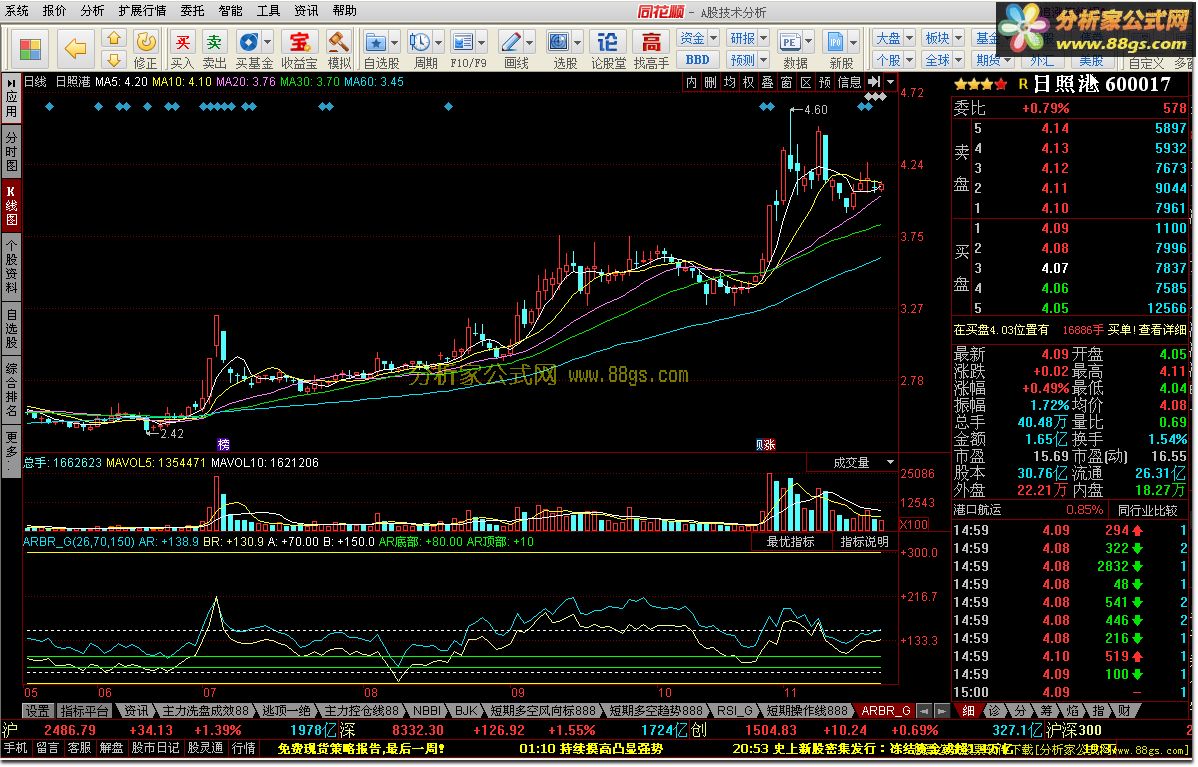Screen dimensions: 1198x767
Task: Click the jump-to-end arrow icon above chart
Action: click(x=874, y=82)
